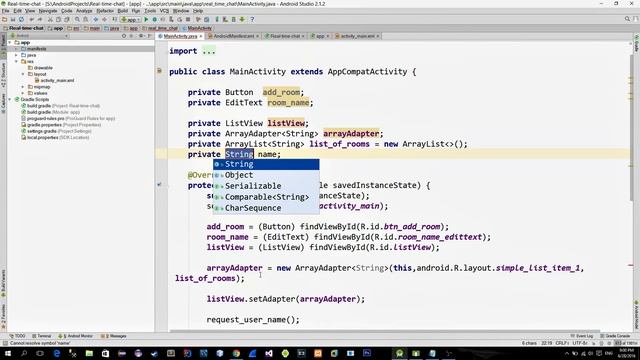Expand the java folder node

[x=17, y=55]
